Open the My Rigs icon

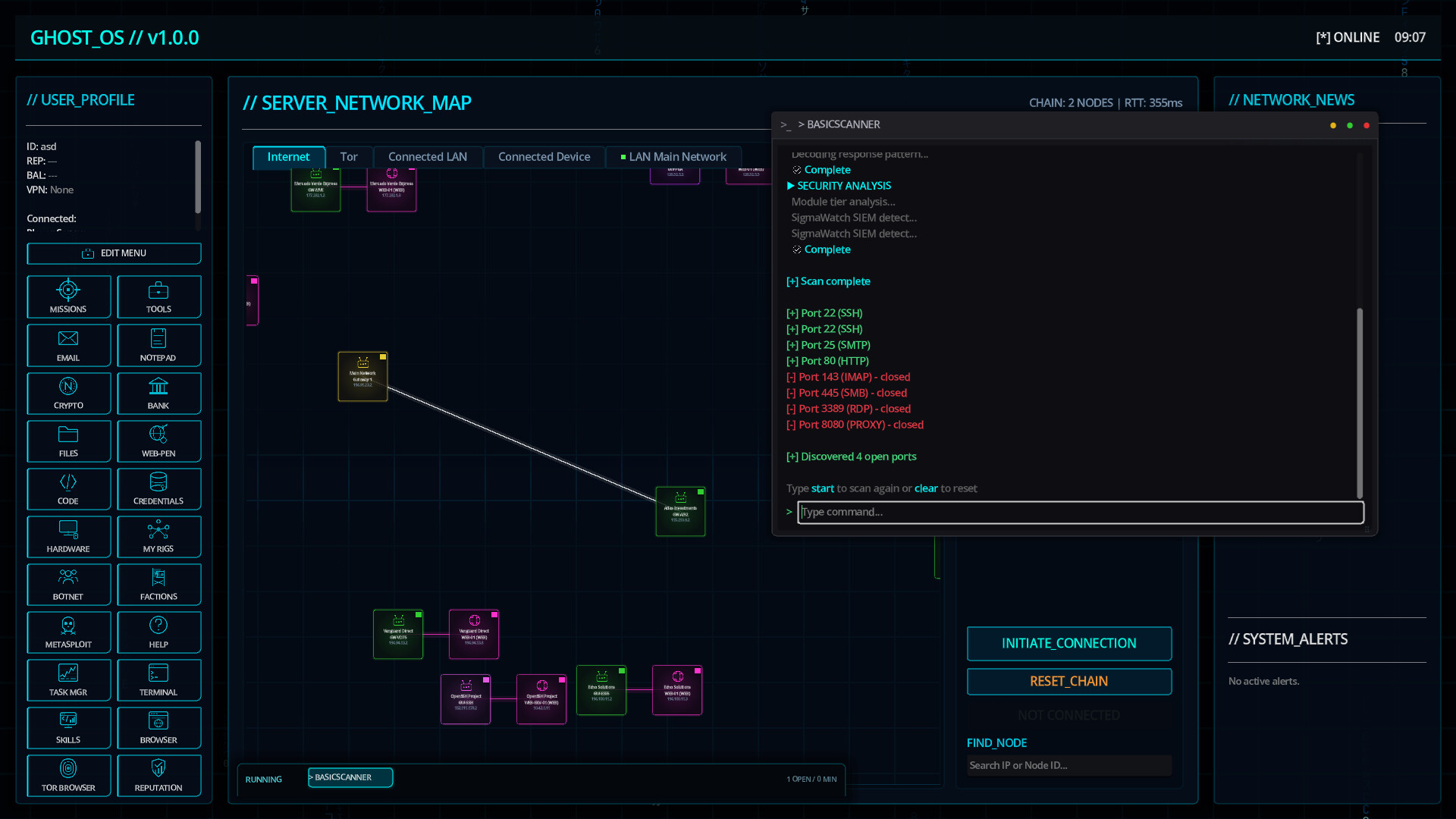click(x=158, y=536)
